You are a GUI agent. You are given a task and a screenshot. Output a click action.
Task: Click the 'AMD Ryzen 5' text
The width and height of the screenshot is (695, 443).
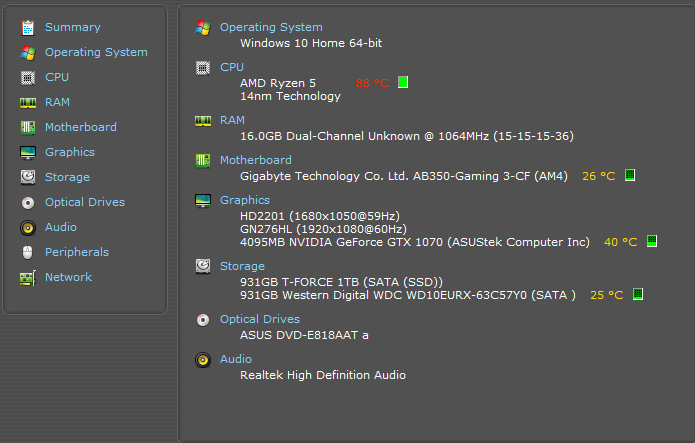[x=278, y=83]
